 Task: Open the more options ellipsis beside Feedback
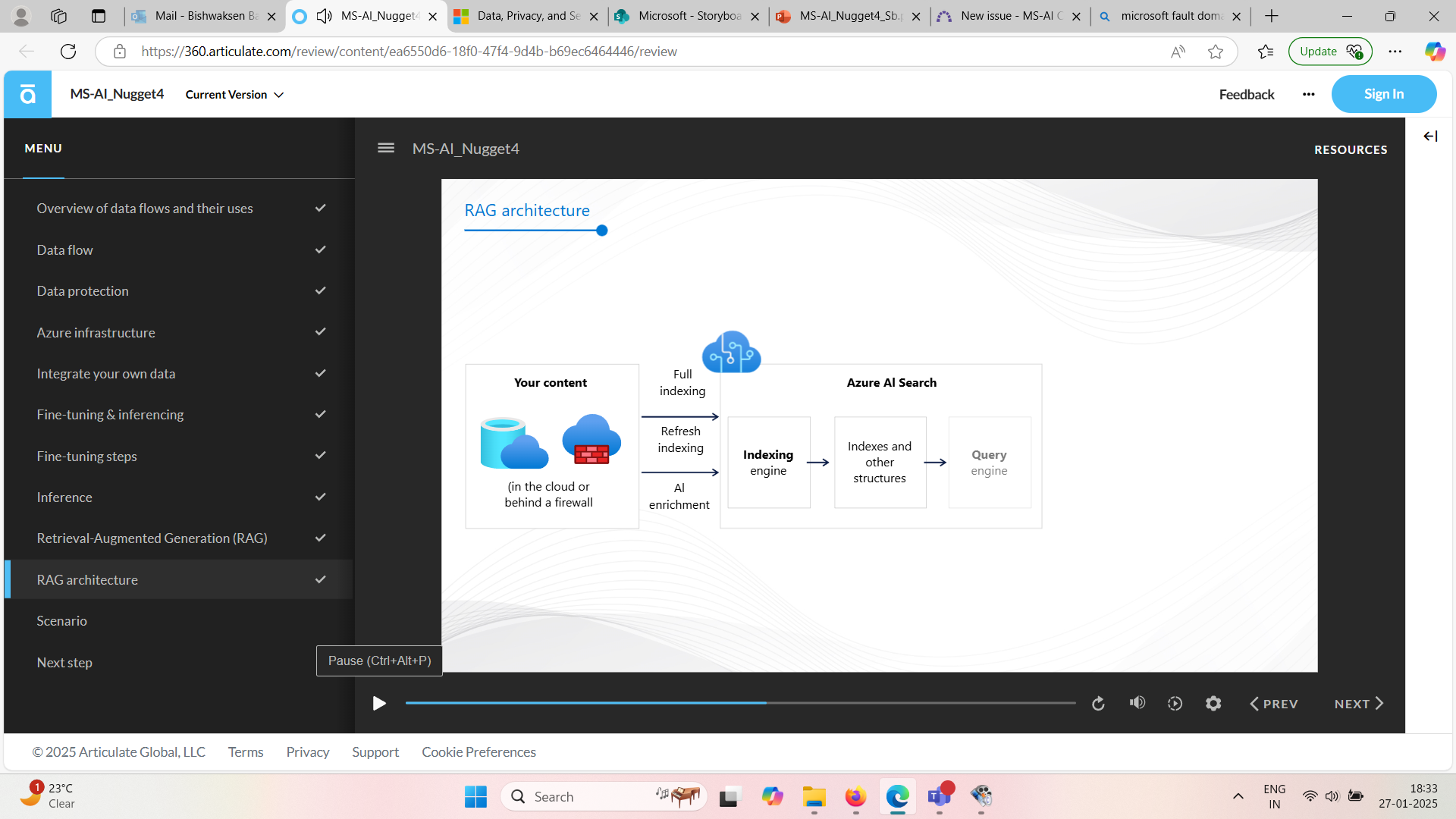point(1309,94)
